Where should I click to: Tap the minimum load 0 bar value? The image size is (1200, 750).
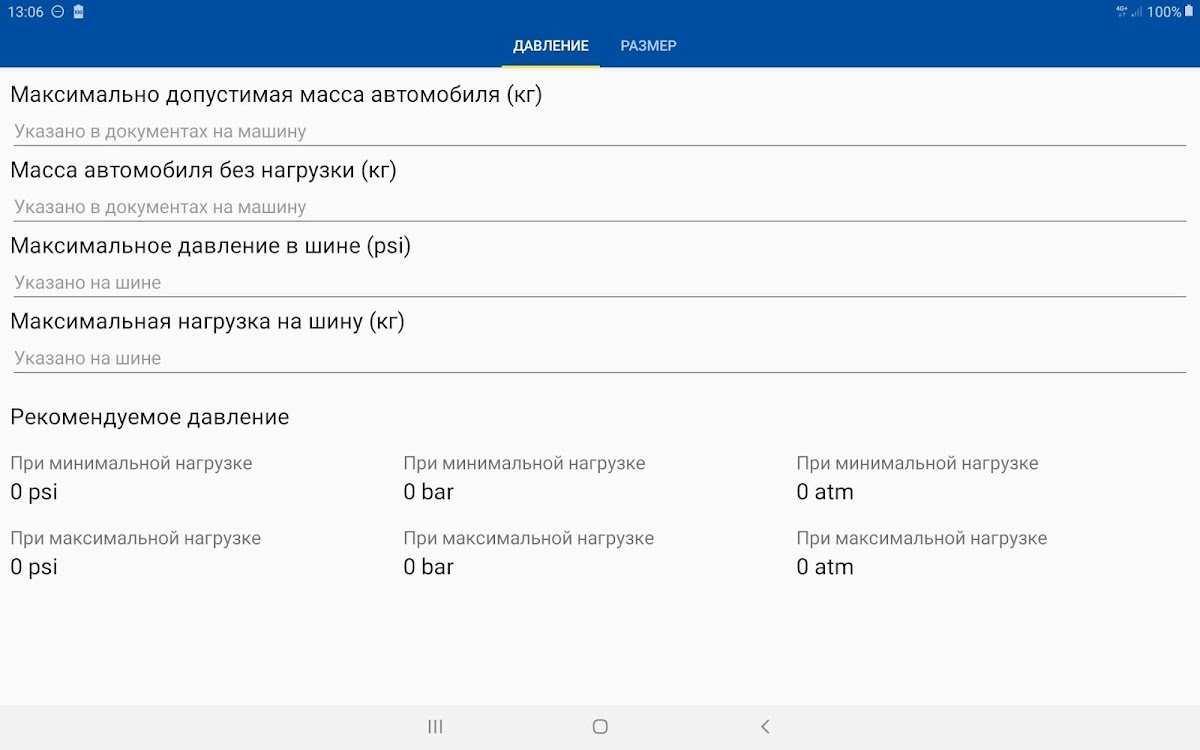[x=428, y=492]
